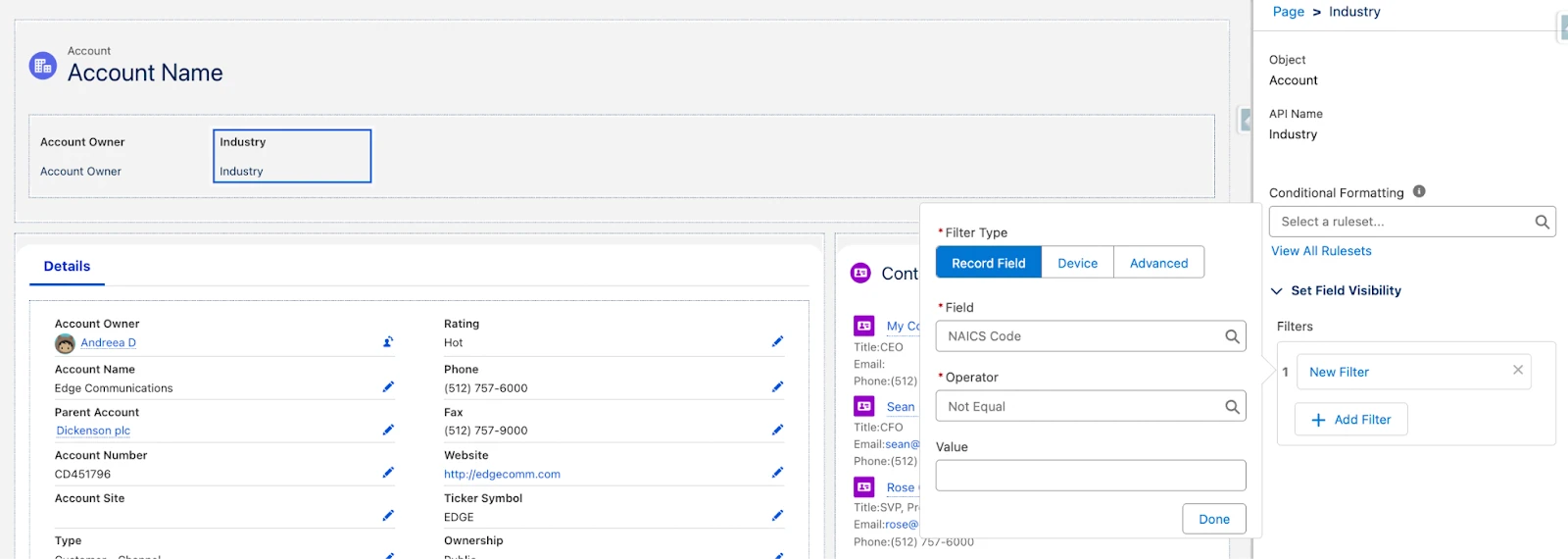This screenshot has width=1568, height=559.
Task: Choose the Advanced filter type
Action: pos(1158,263)
